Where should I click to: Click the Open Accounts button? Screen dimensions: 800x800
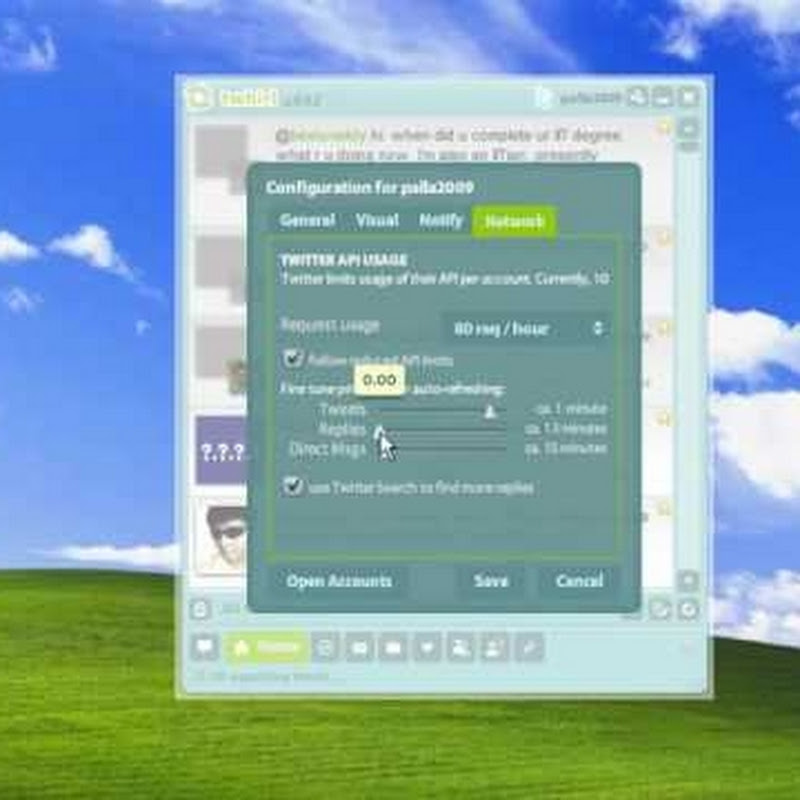click(339, 581)
